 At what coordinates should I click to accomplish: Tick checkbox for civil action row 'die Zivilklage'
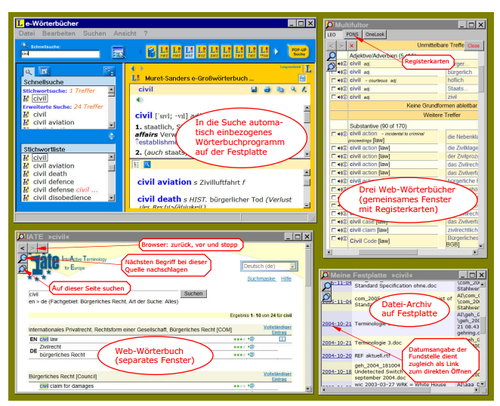(333, 148)
